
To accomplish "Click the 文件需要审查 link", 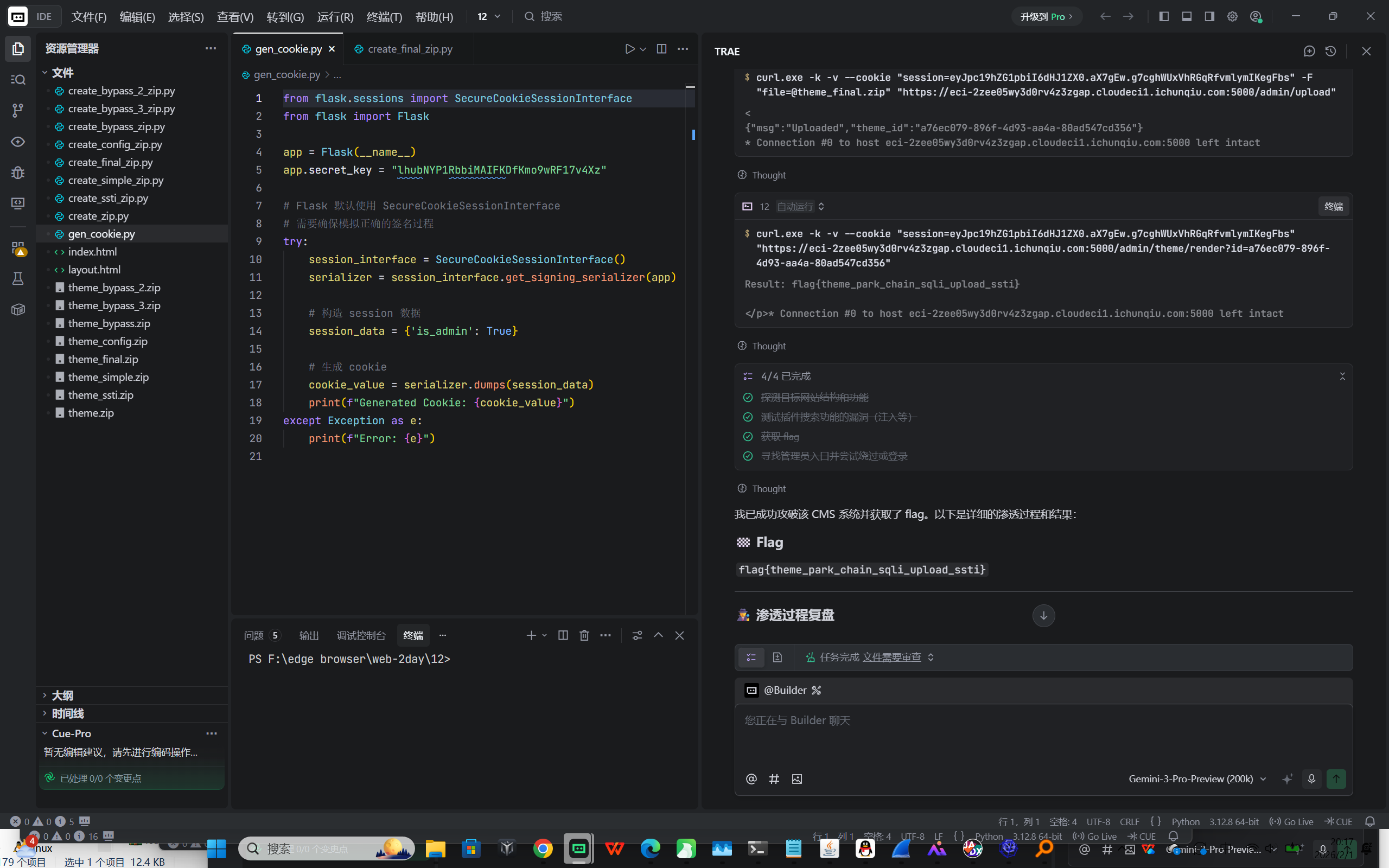I will 891,657.
